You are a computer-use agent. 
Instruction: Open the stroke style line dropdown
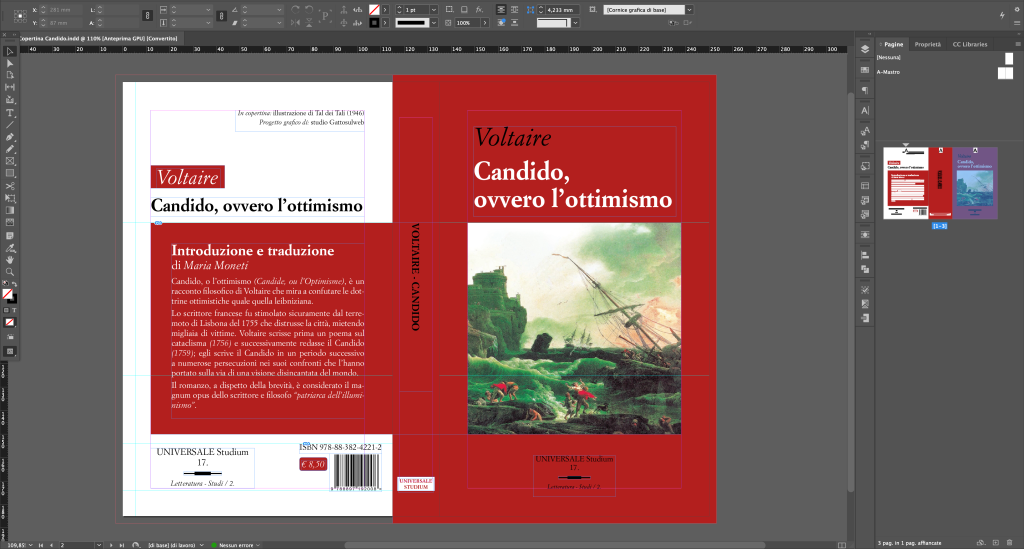433,23
